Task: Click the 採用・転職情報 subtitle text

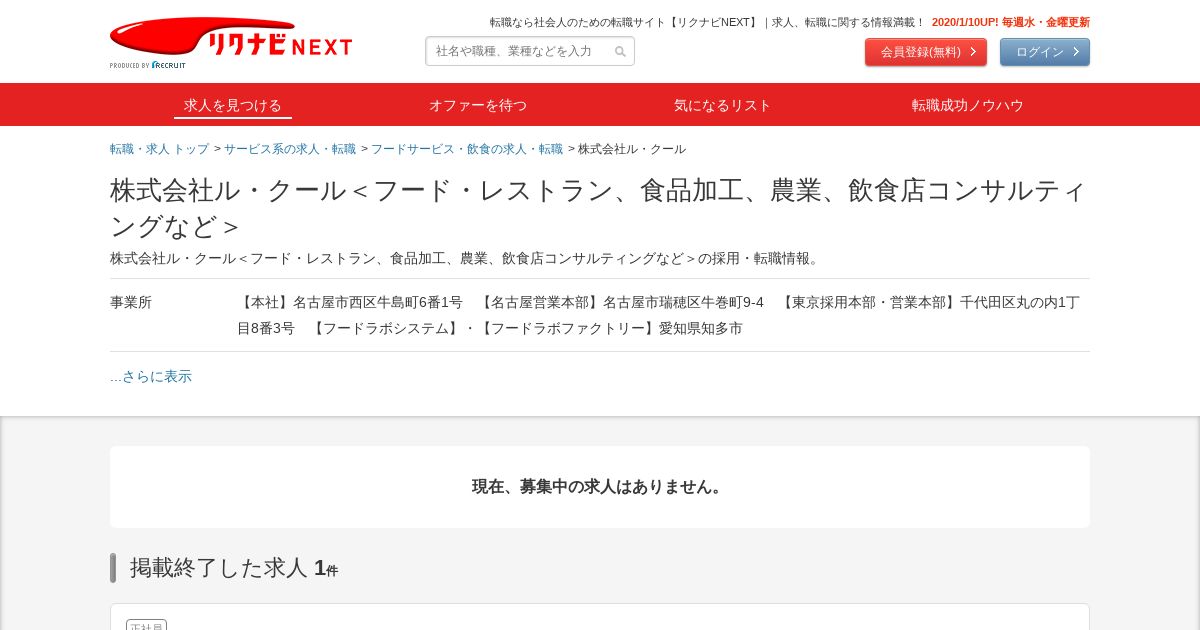Action: [466, 258]
